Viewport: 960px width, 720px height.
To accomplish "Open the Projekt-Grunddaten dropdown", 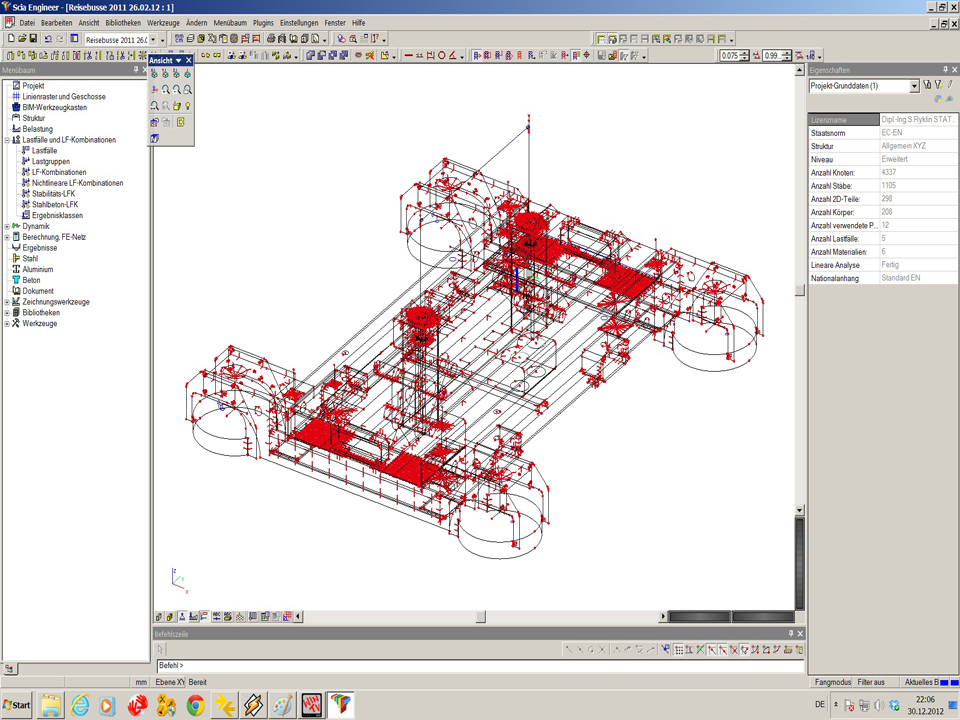I will (x=914, y=87).
